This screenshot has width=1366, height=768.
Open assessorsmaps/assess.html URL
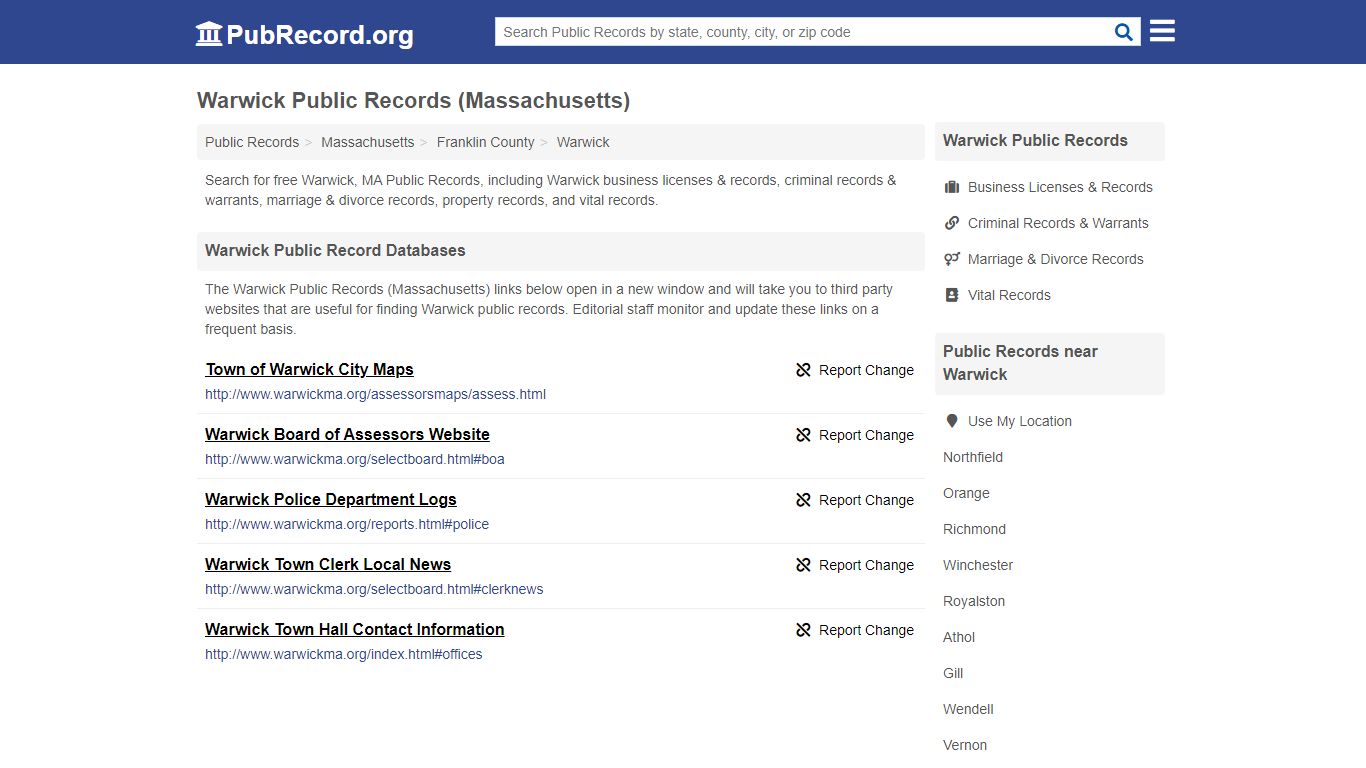375,394
